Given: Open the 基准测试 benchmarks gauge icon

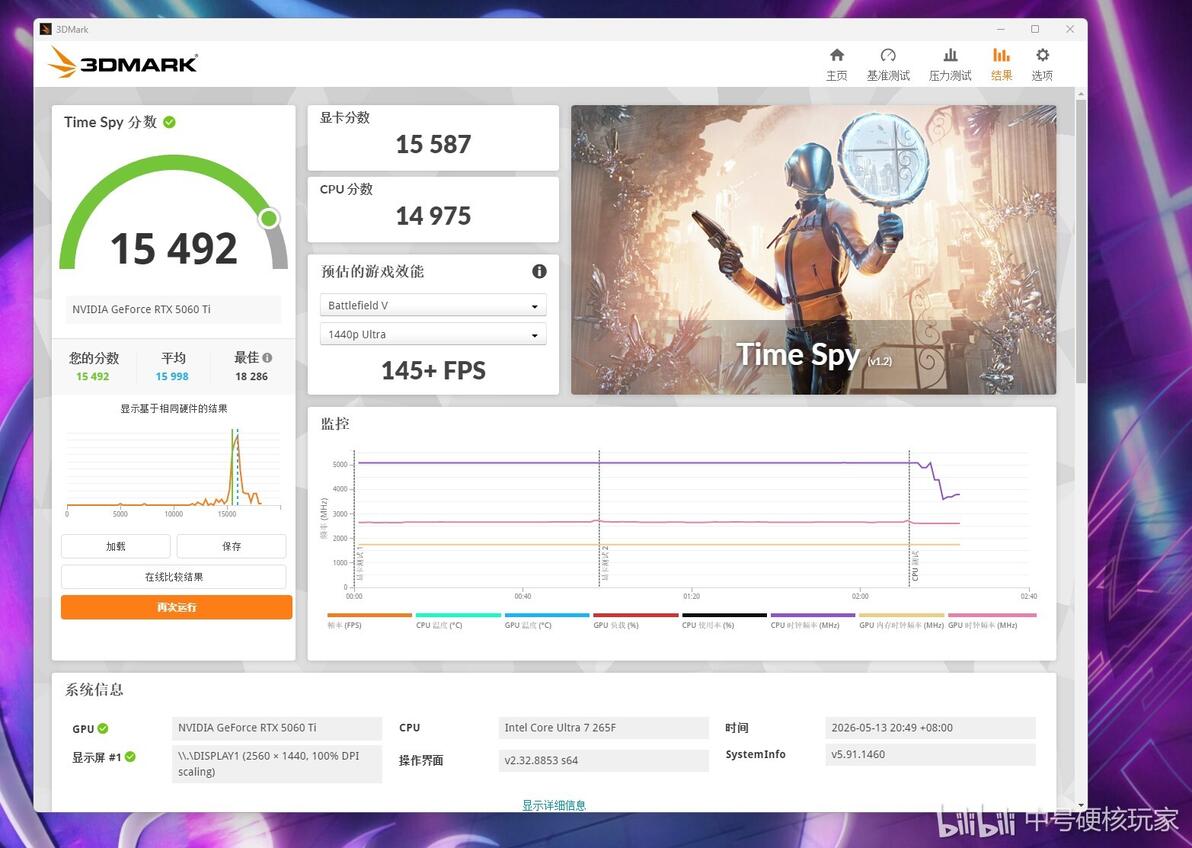Looking at the screenshot, I should (888, 55).
